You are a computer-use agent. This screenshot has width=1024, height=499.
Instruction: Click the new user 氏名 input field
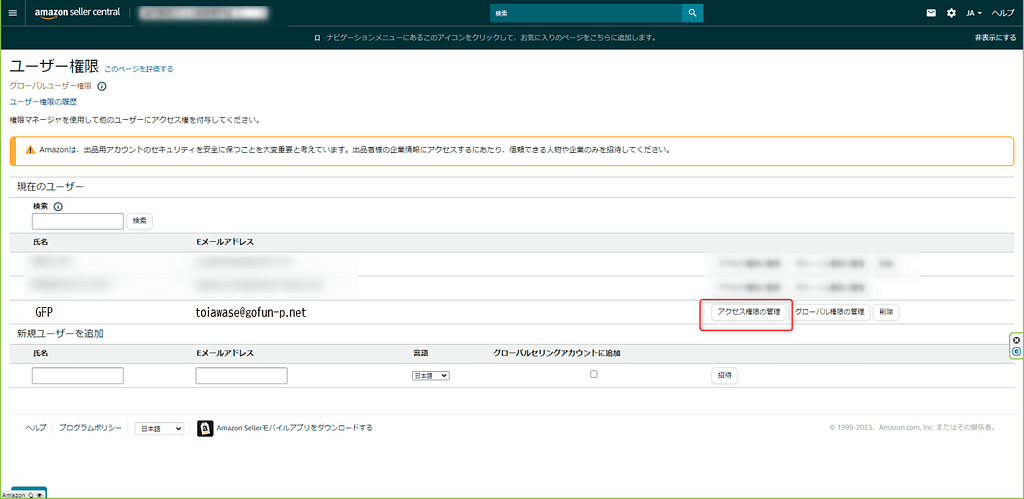click(x=78, y=376)
